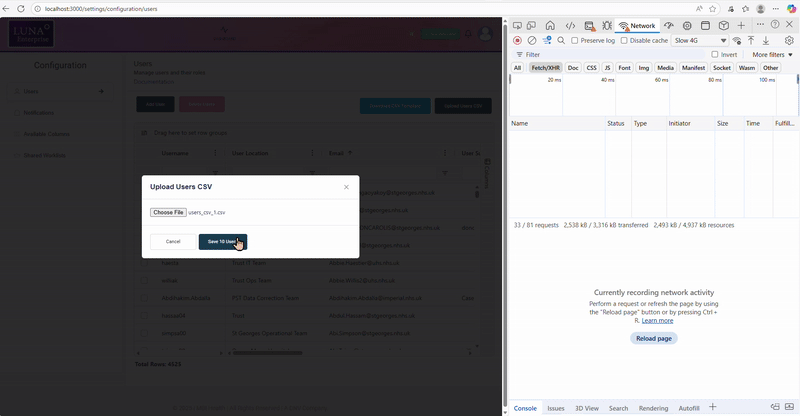
Task: Click Cancel in the upload dialog
Action: click(173, 242)
